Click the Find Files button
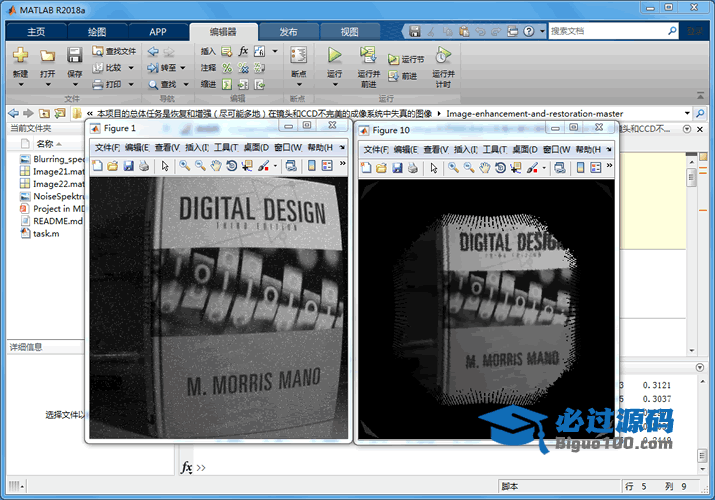 (x=114, y=51)
